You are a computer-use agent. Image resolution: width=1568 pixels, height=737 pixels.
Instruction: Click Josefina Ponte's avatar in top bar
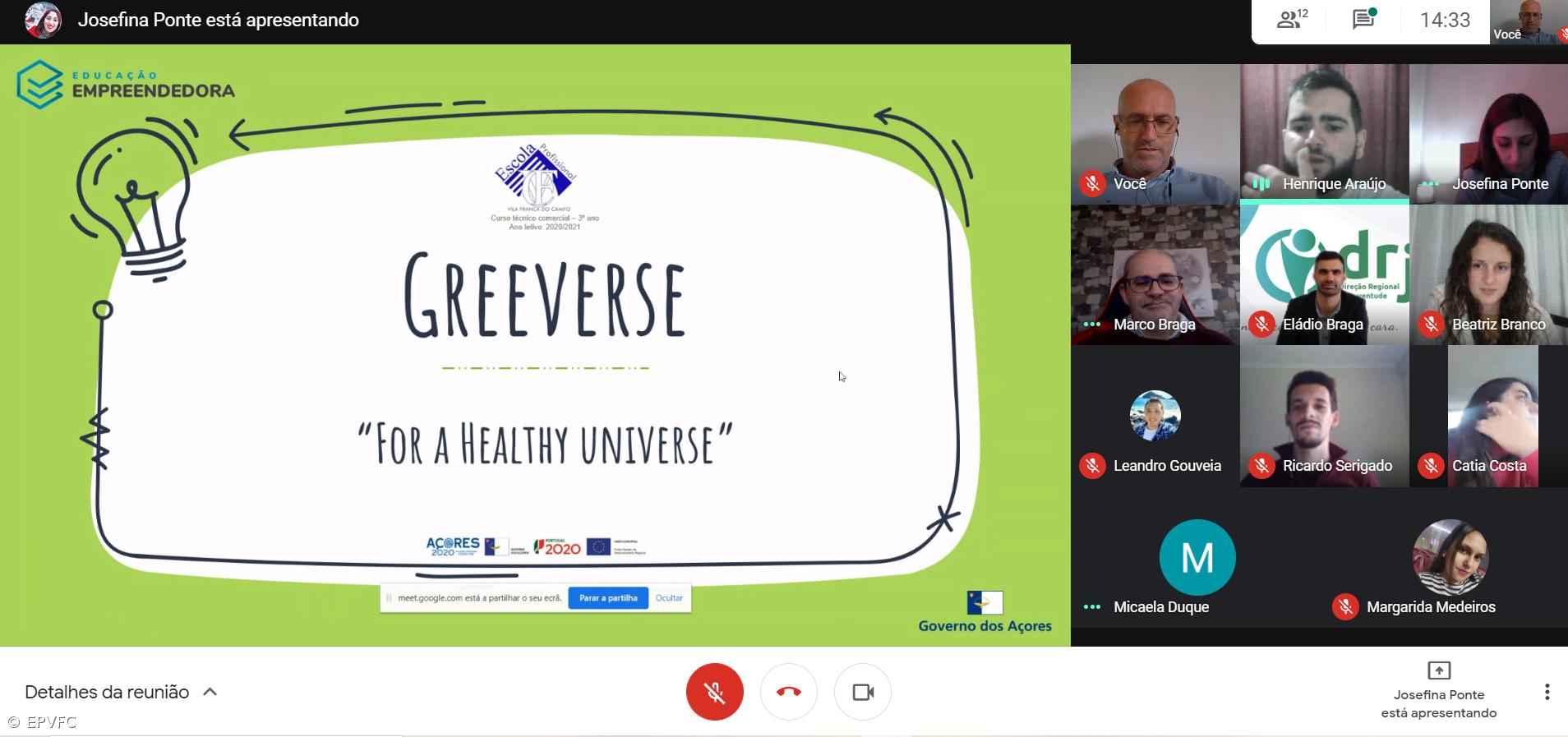(x=43, y=21)
